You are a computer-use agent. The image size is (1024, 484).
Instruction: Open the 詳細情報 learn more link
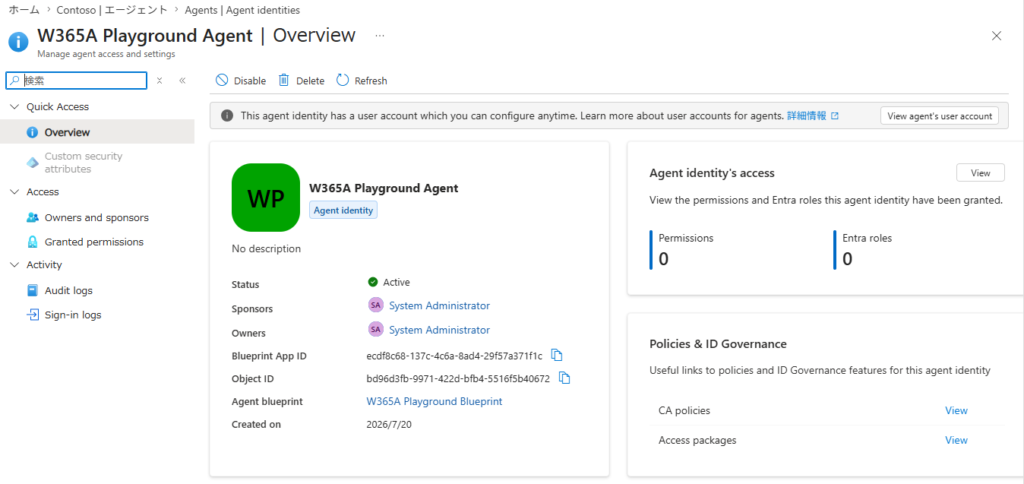(x=807, y=116)
